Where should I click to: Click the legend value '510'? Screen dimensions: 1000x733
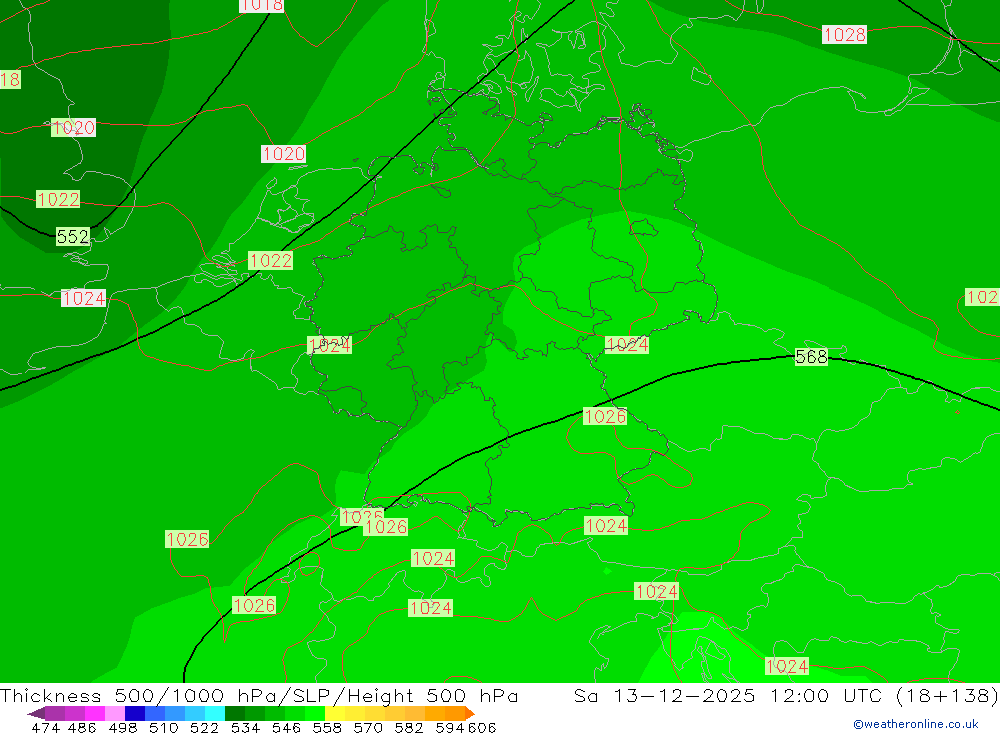click(x=163, y=727)
